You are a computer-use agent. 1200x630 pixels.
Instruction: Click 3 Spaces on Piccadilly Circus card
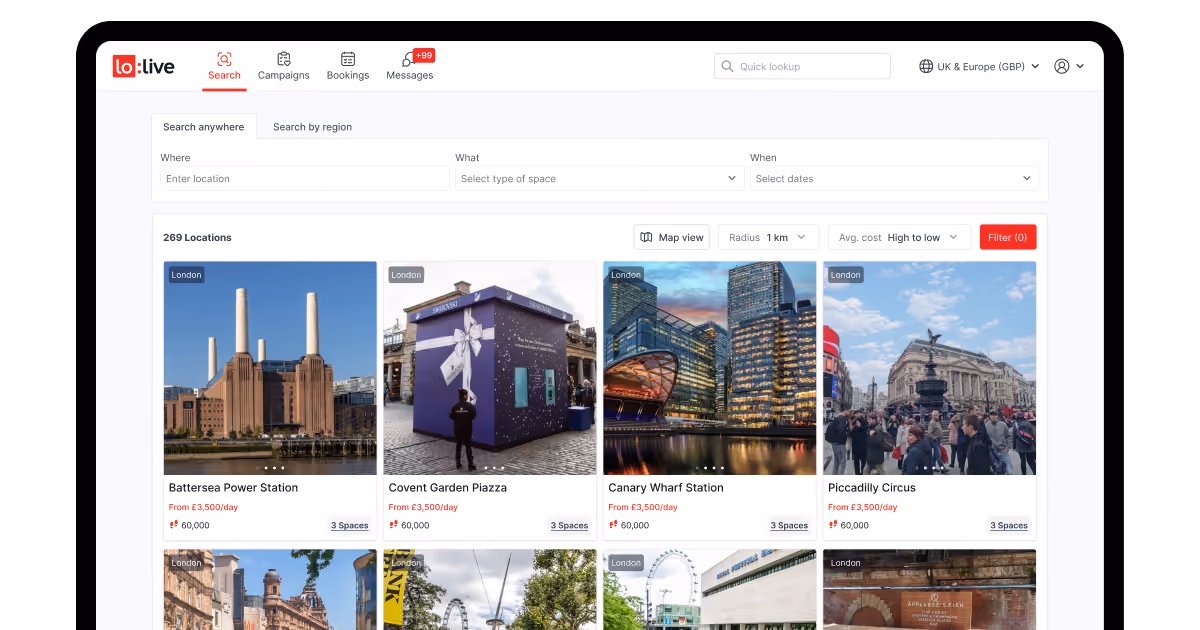tap(1010, 525)
